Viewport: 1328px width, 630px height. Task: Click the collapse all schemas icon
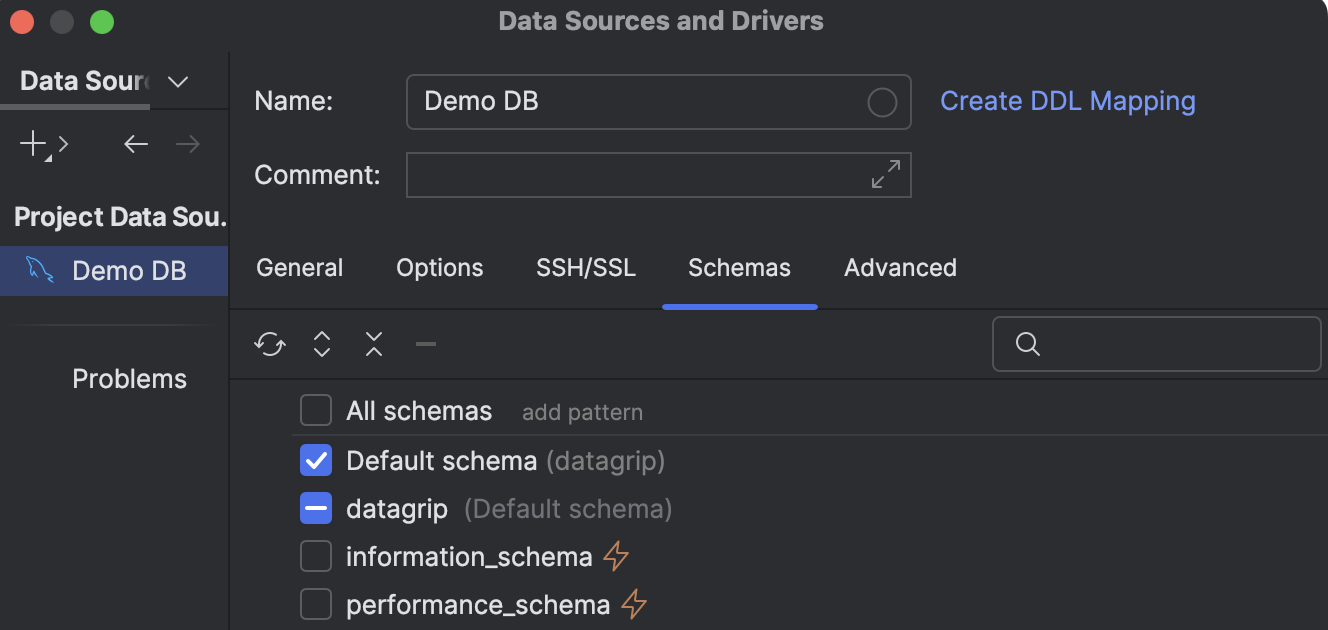pyautogui.click(x=373, y=343)
